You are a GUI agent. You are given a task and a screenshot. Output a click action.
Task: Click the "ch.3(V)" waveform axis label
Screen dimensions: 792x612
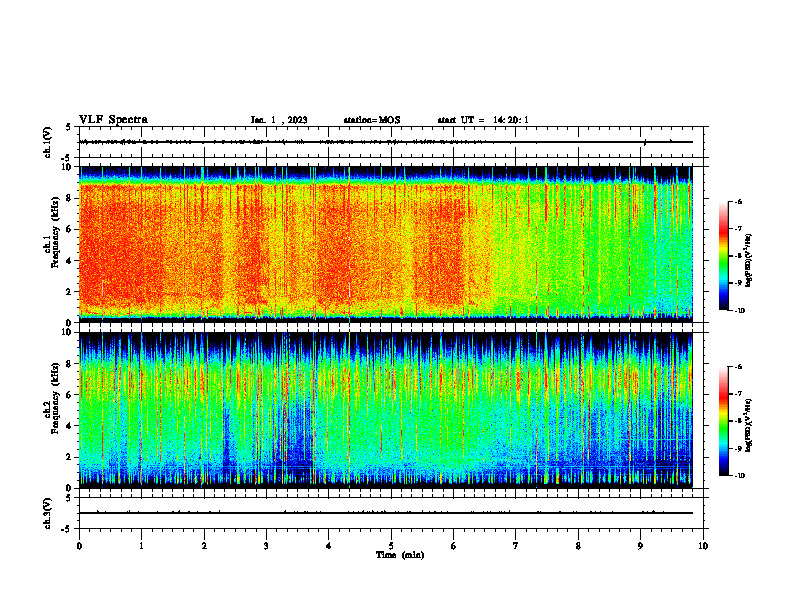click(48, 513)
